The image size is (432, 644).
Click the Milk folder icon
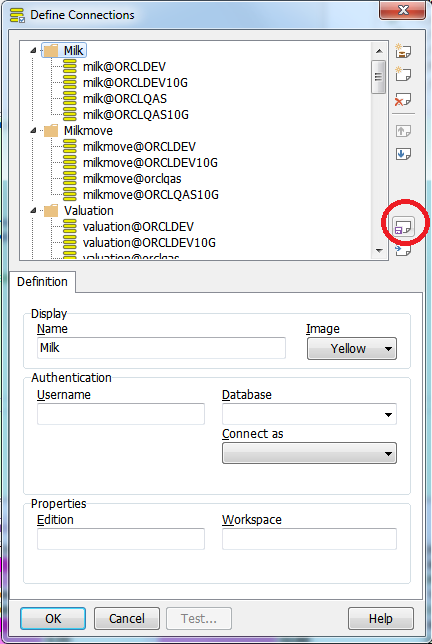coord(51,51)
